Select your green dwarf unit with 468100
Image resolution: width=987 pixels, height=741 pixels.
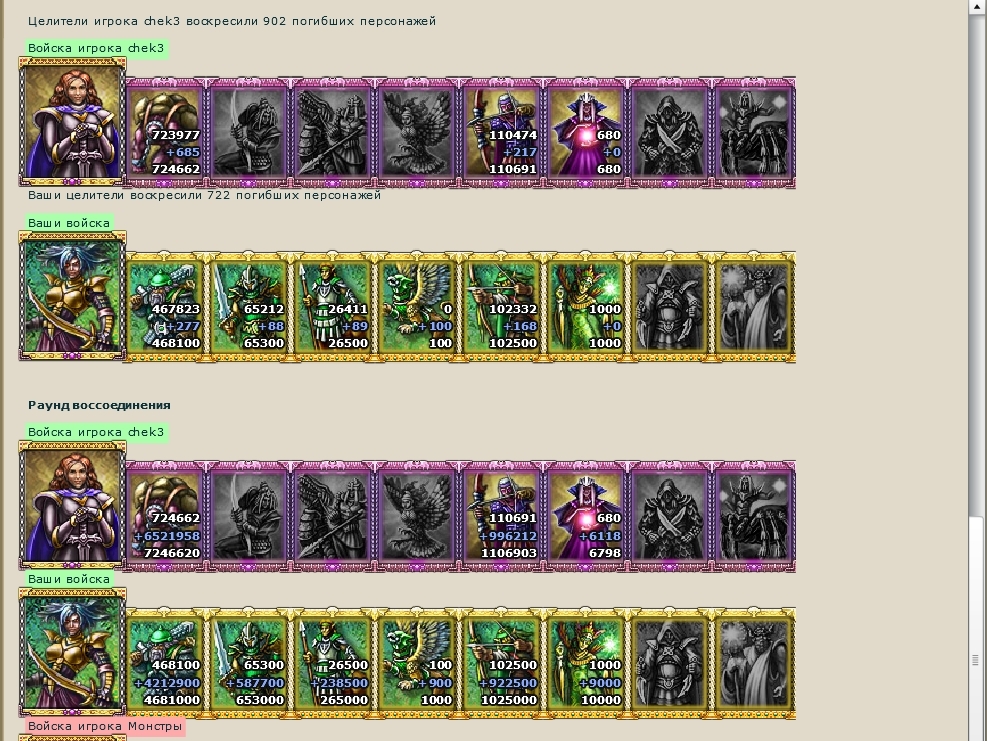pyautogui.click(x=165, y=307)
